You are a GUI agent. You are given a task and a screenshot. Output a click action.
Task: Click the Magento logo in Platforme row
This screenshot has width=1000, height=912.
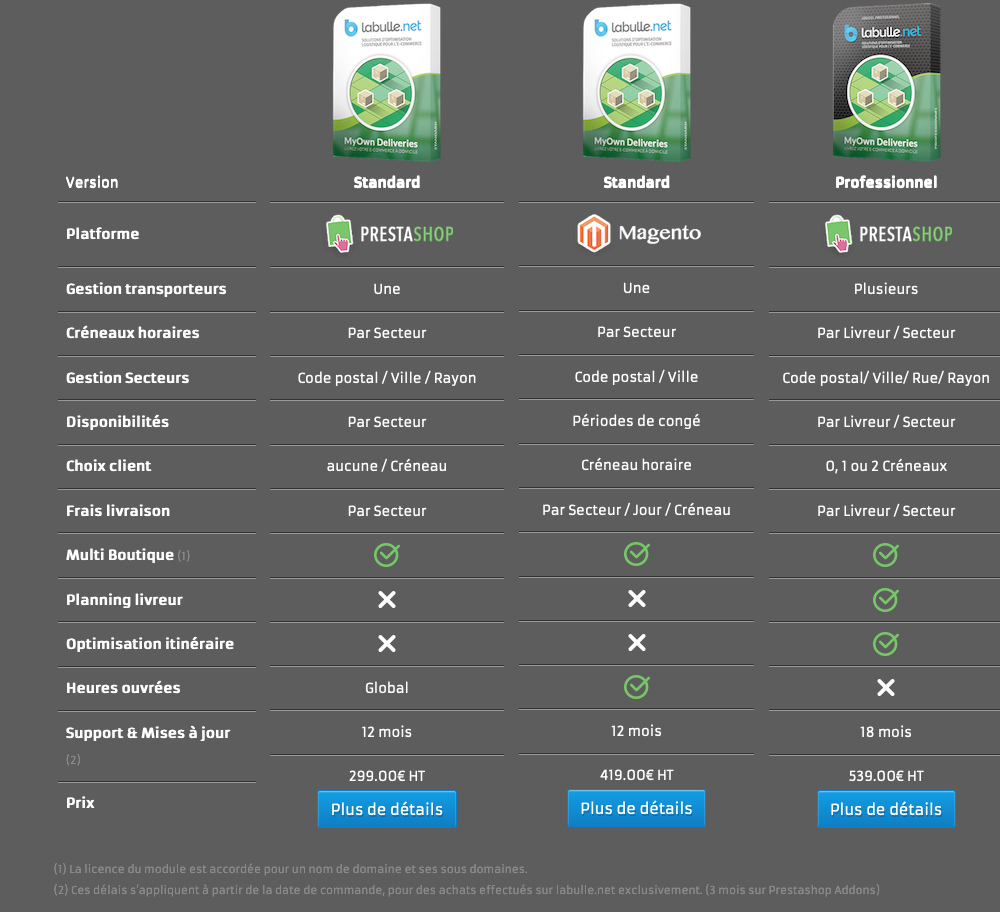click(638, 233)
